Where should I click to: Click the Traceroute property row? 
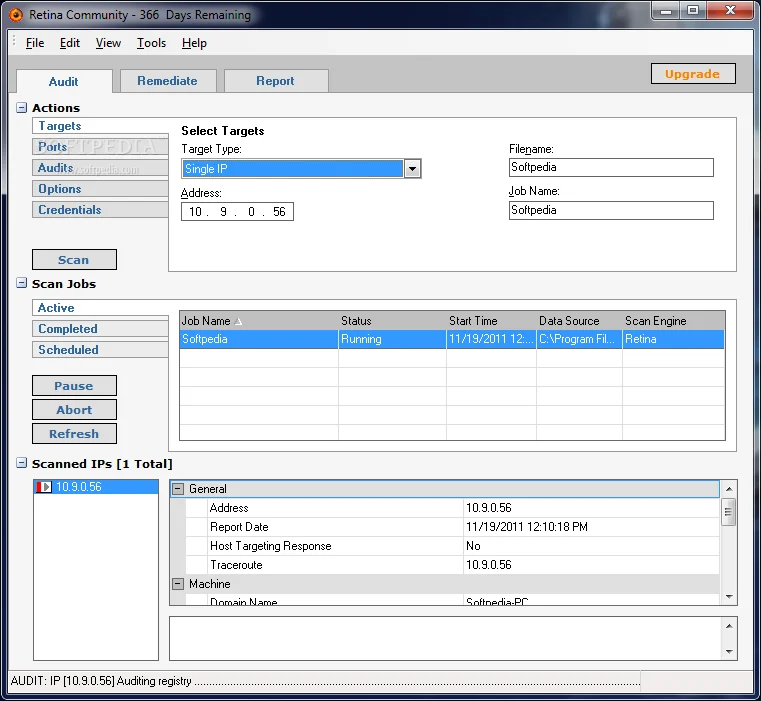pyautogui.click(x=452, y=565)
